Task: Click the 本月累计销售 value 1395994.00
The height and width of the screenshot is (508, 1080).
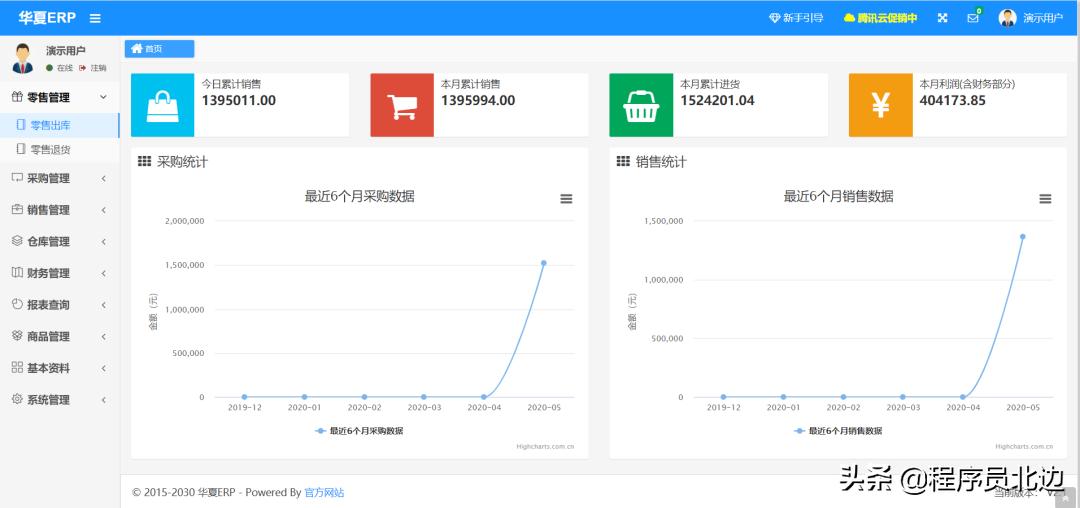Action: coord(478,100)
